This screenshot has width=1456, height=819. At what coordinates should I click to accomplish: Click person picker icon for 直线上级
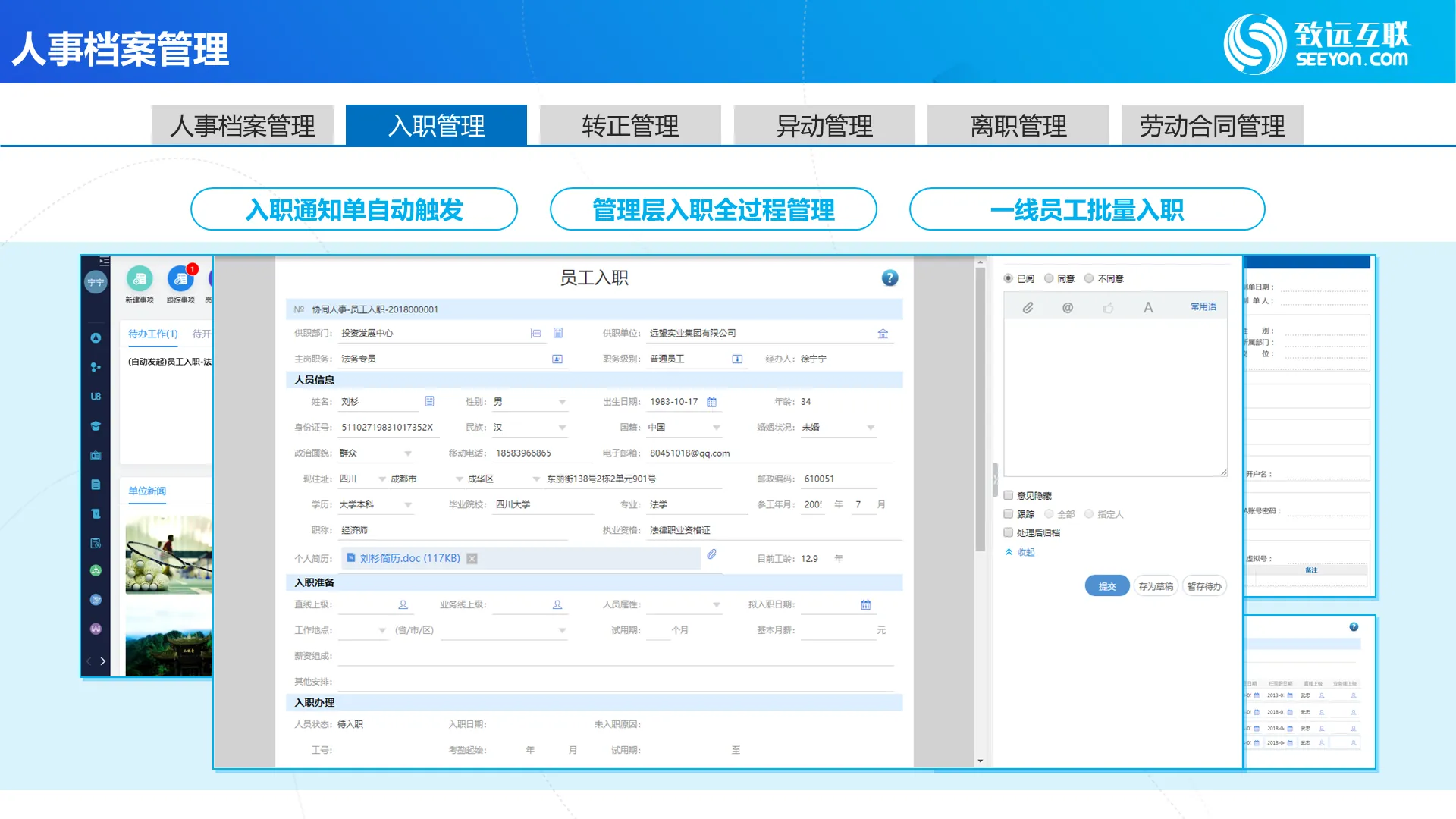403,604
